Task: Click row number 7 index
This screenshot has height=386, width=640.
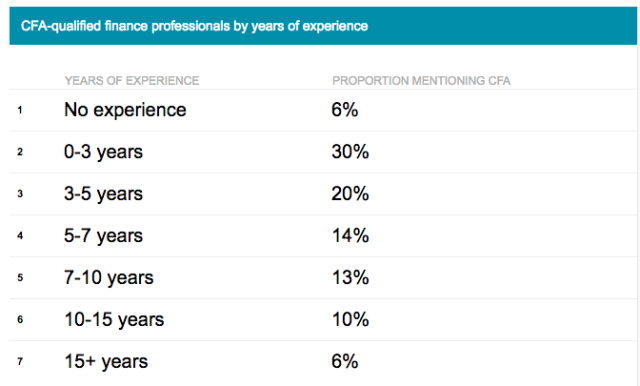Action: click(x=20, y=362)
